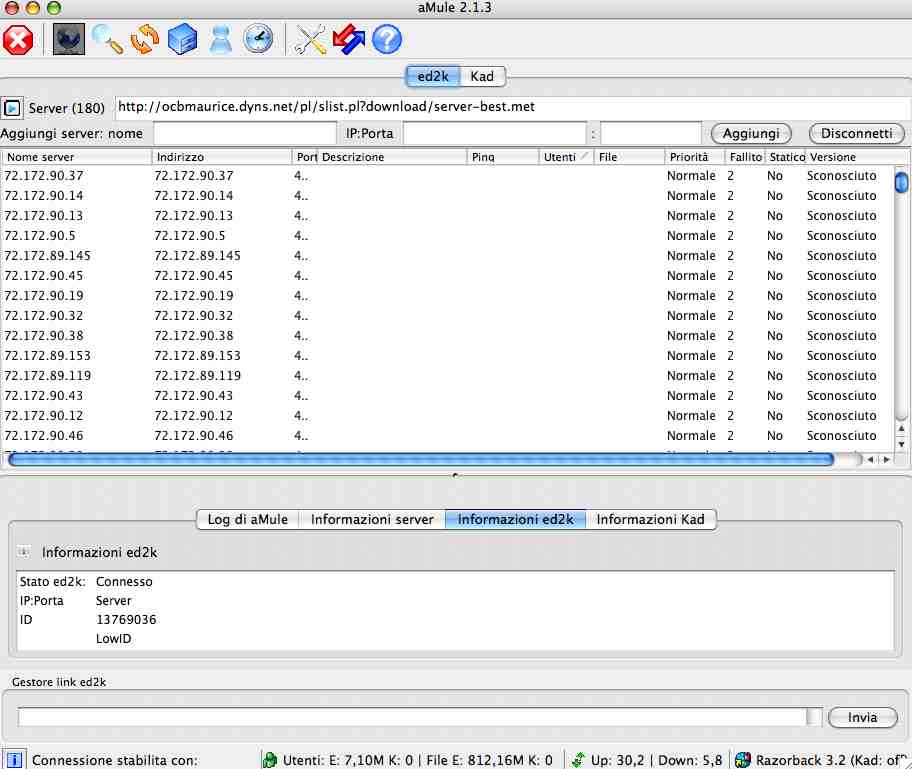This screenshot has width=912, height=769.
Task: Click the Invia button
Action: point(862,717)
